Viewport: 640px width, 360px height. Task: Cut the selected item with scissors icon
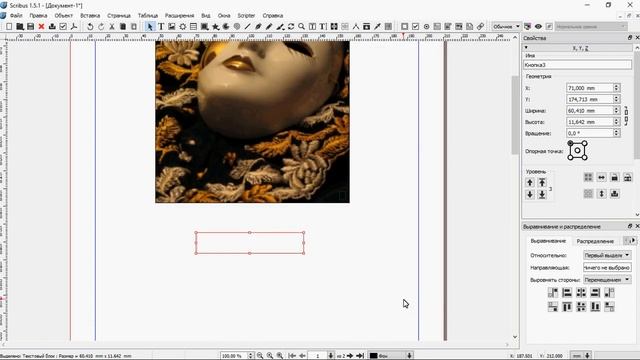coord(112,27)
